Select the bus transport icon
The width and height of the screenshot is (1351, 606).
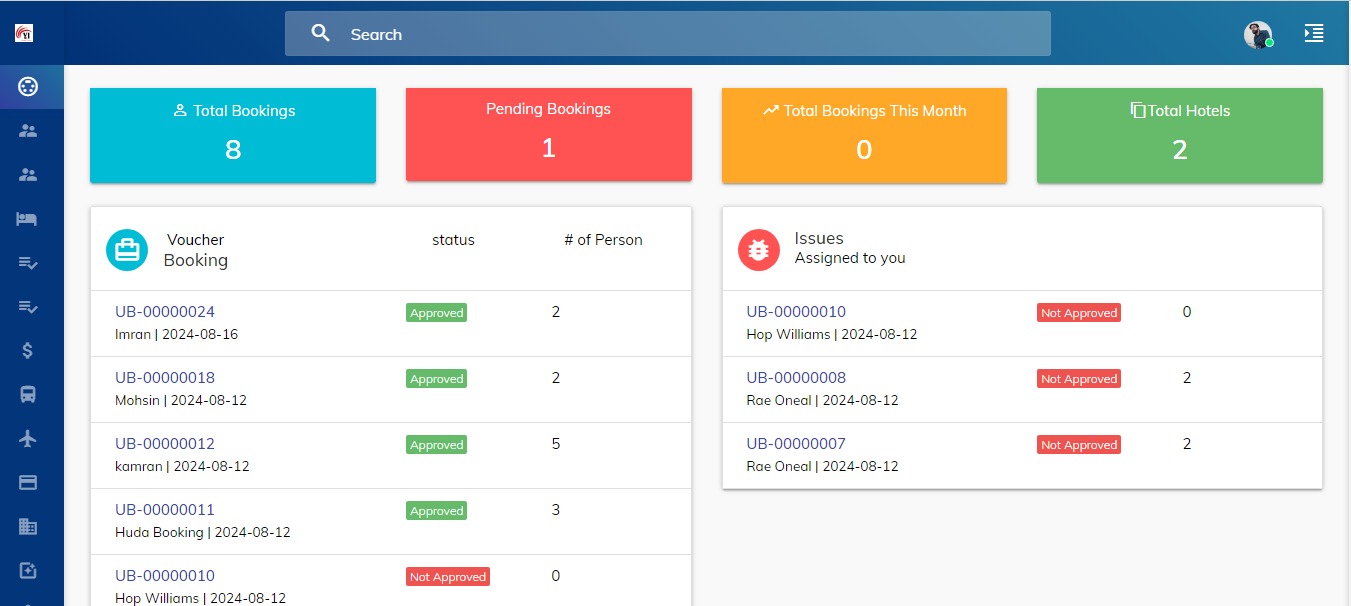click(28, 394)
